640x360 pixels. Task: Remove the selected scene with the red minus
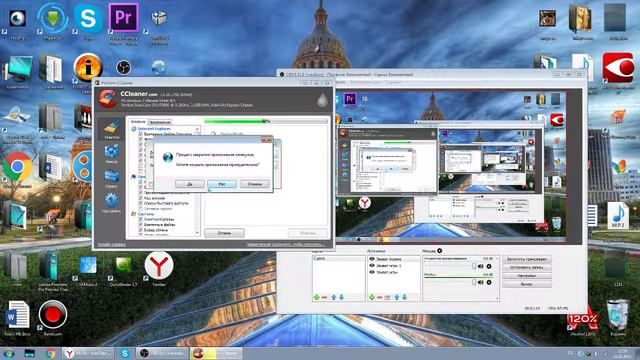click(x=324, y=298)
